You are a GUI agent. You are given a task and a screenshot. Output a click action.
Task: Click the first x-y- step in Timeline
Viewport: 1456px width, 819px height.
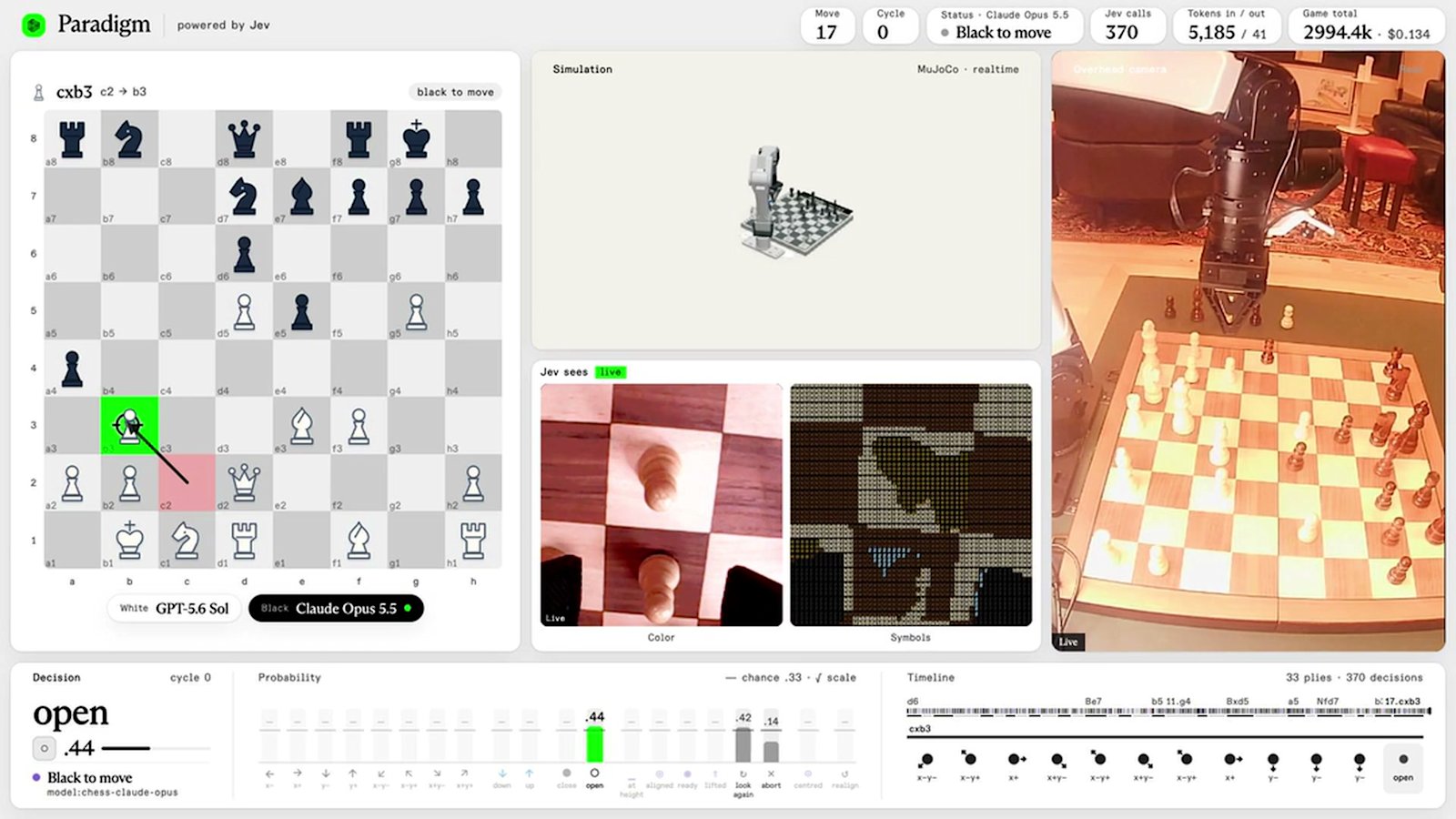tap(926, 766)
